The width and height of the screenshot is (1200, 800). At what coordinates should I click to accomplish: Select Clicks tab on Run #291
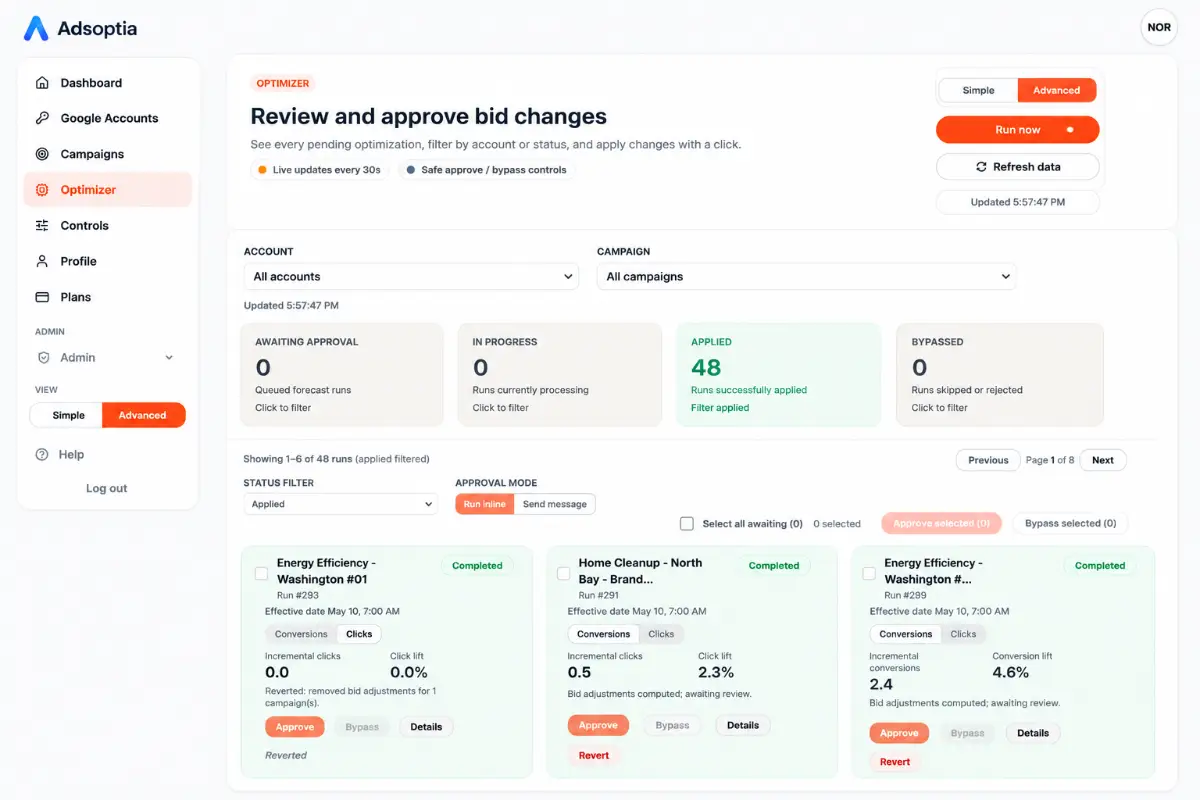[x=661, y=634]
